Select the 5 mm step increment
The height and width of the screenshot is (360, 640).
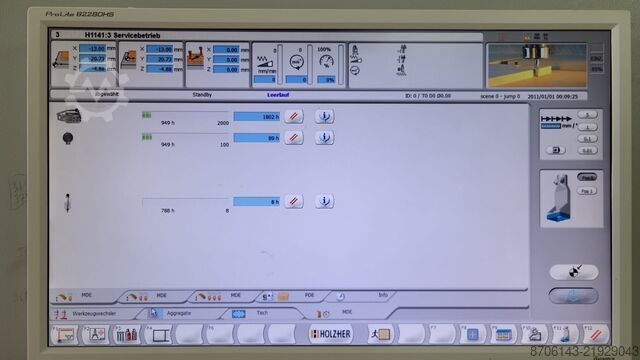[587, 115]
